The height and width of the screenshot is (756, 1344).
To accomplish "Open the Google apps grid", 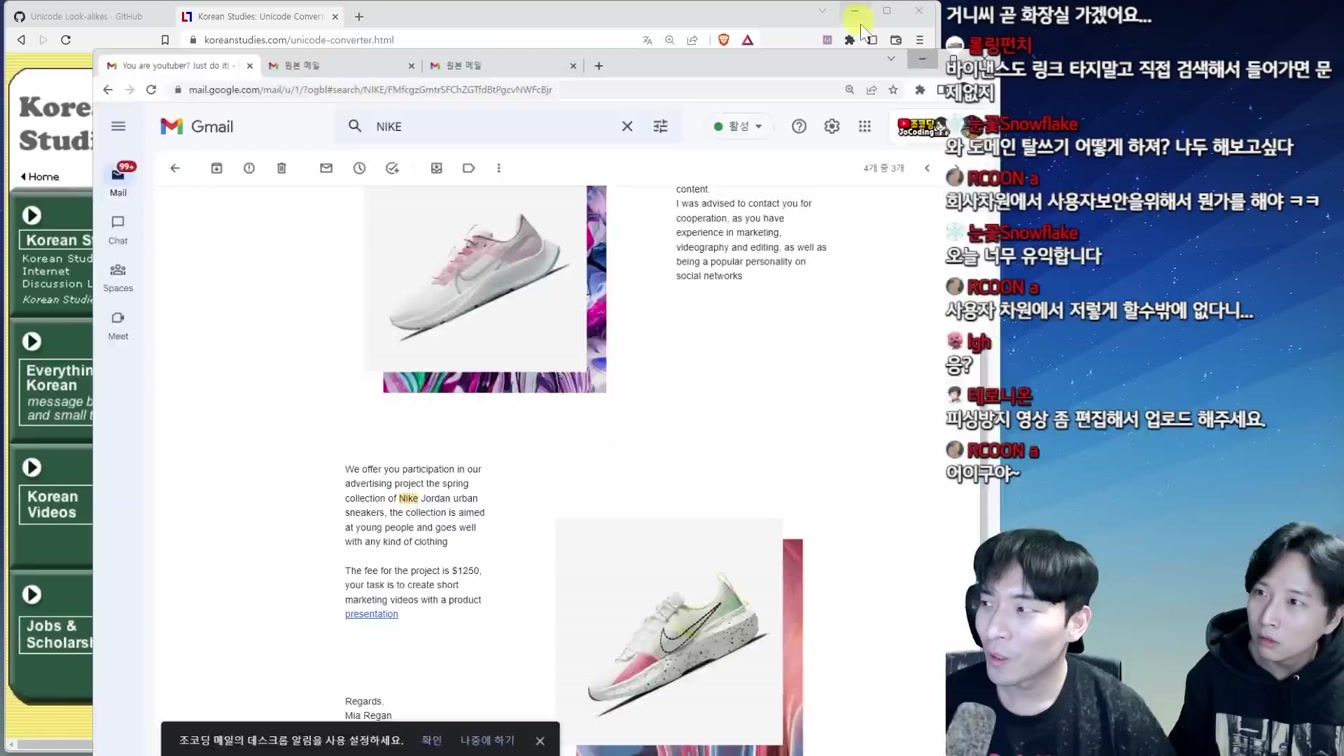I will click(865, 126).
